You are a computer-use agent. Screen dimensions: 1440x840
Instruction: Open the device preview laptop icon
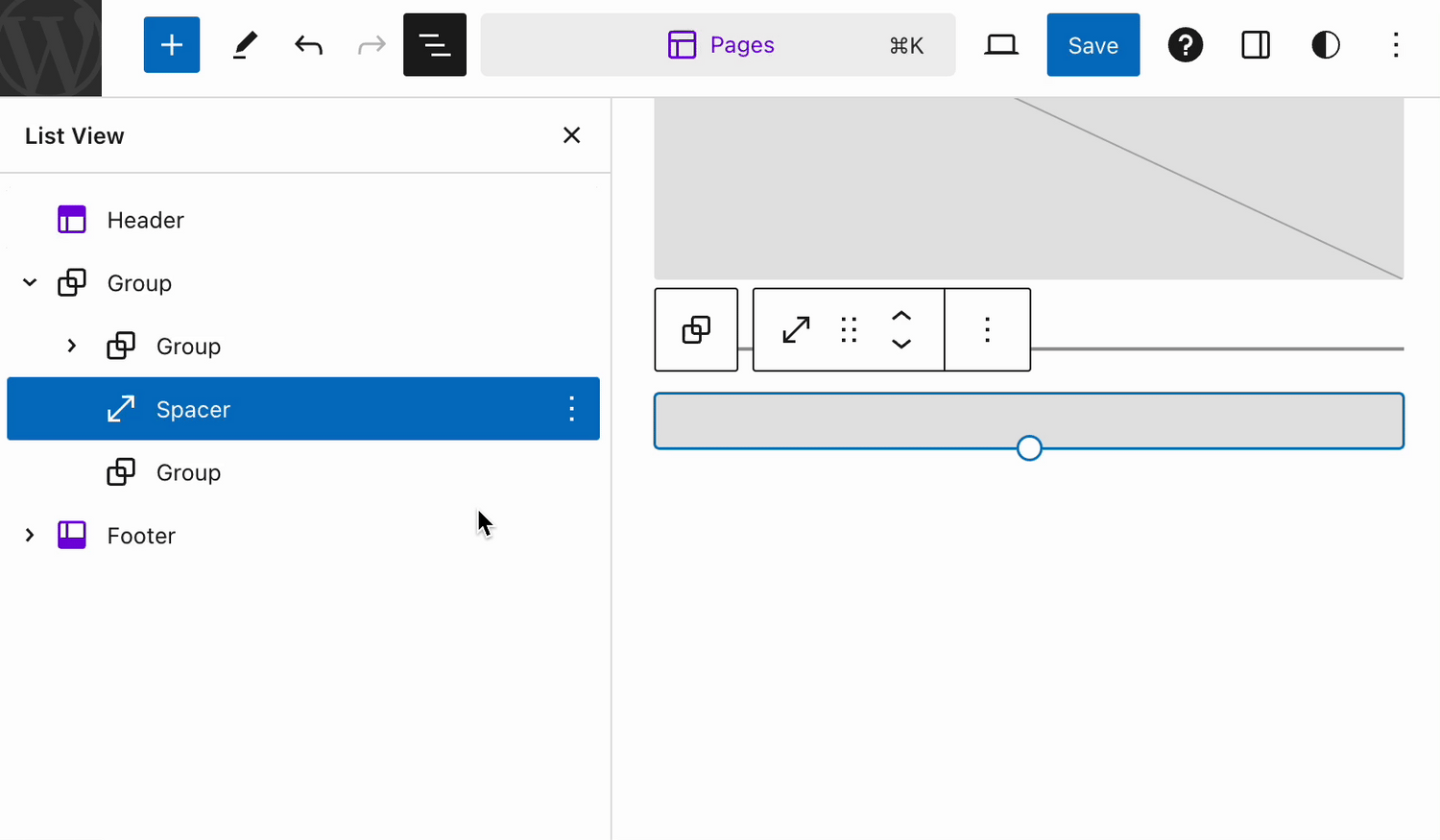[1000, 45]
